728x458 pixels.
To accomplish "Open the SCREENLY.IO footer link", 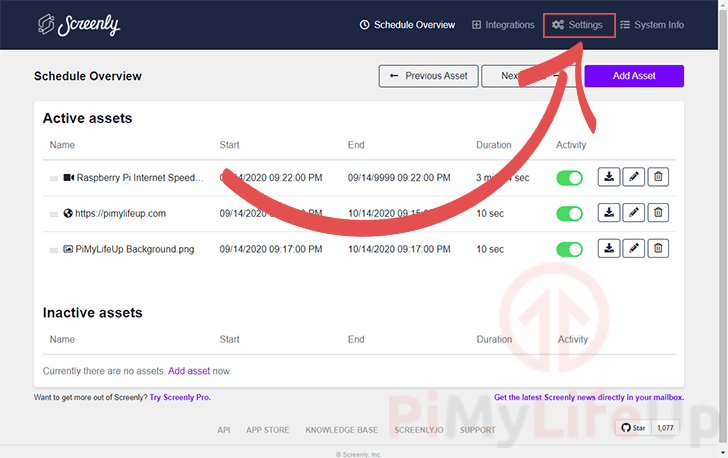I will pyautogui.click(x=419, y=430).
